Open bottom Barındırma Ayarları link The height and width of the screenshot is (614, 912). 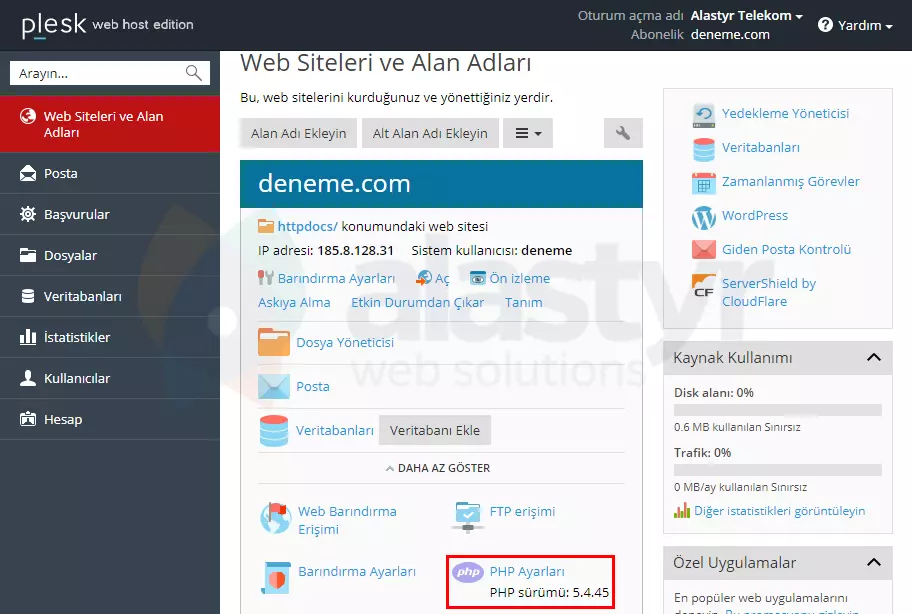click(x=357, y=572)
